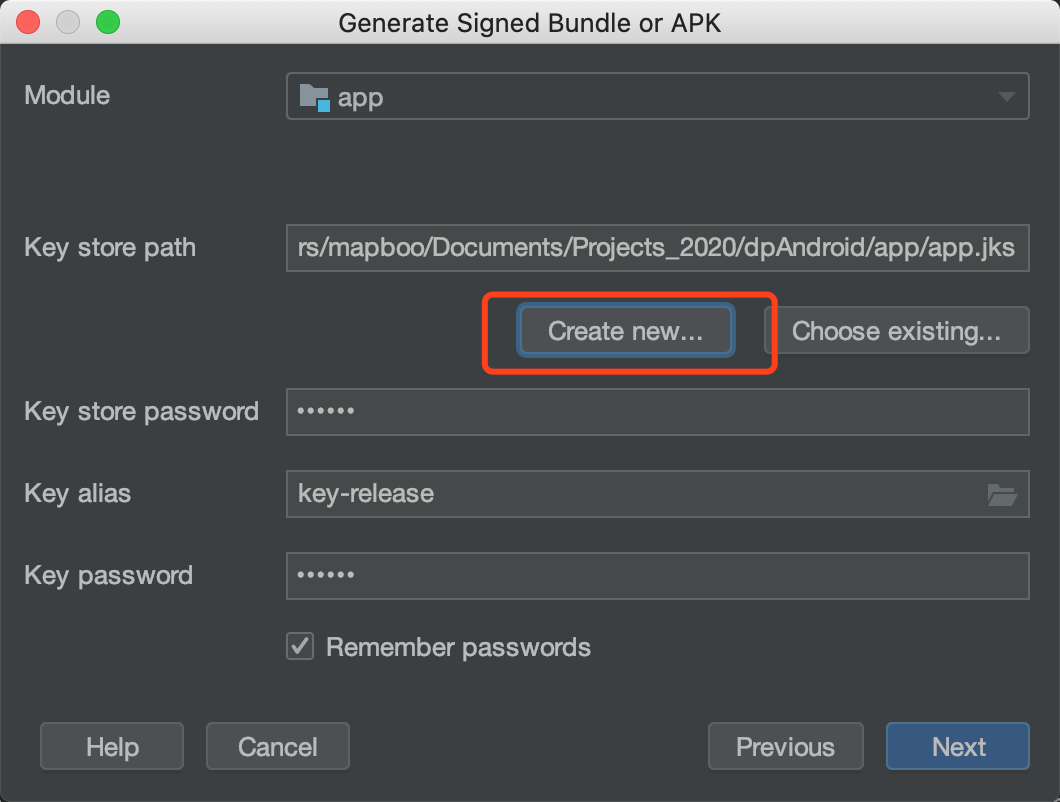Click into the Key store password field
The image size is (1060, 802).
coord(657,411)
